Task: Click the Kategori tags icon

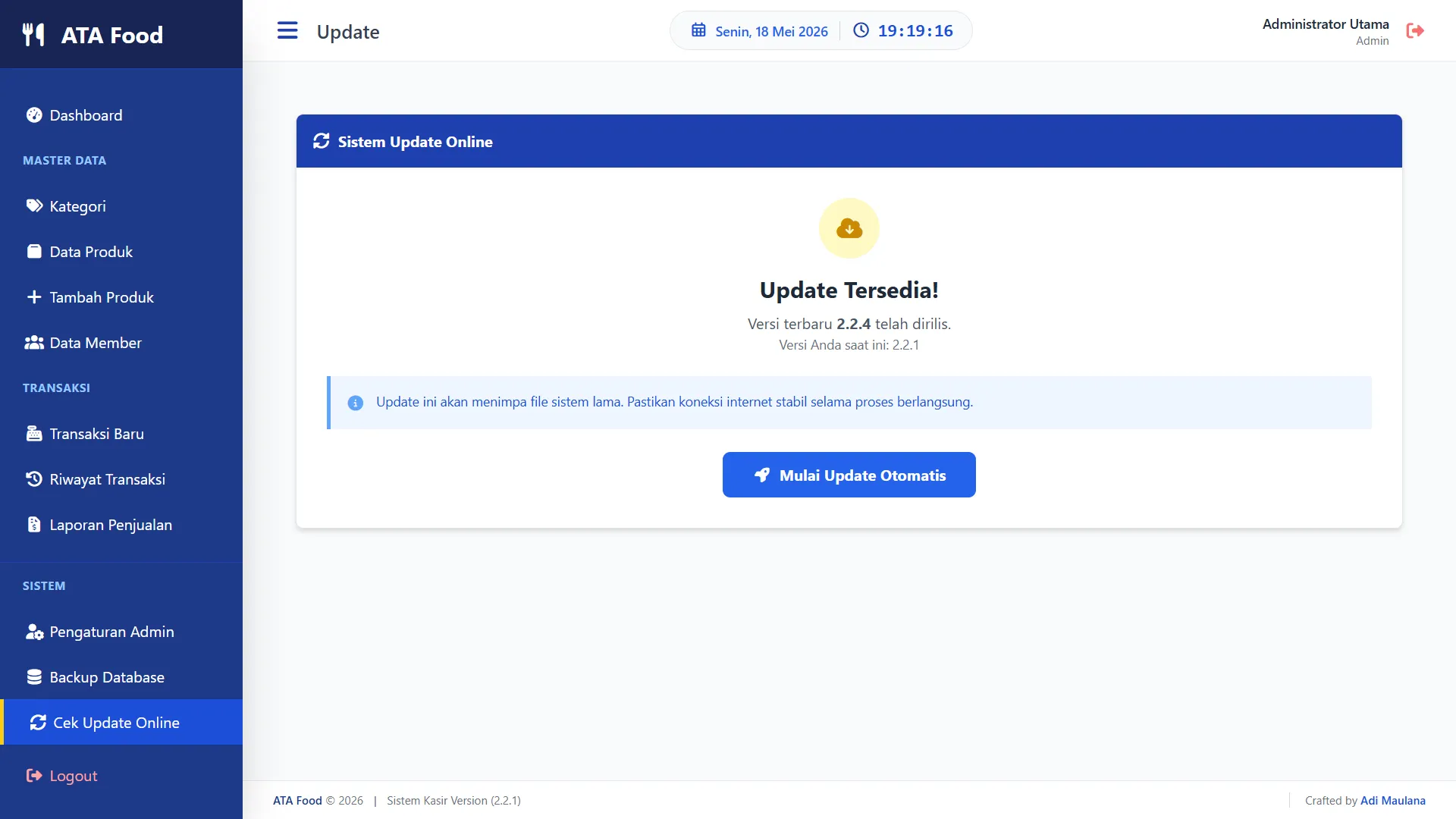Action: (x=34, y=206)
